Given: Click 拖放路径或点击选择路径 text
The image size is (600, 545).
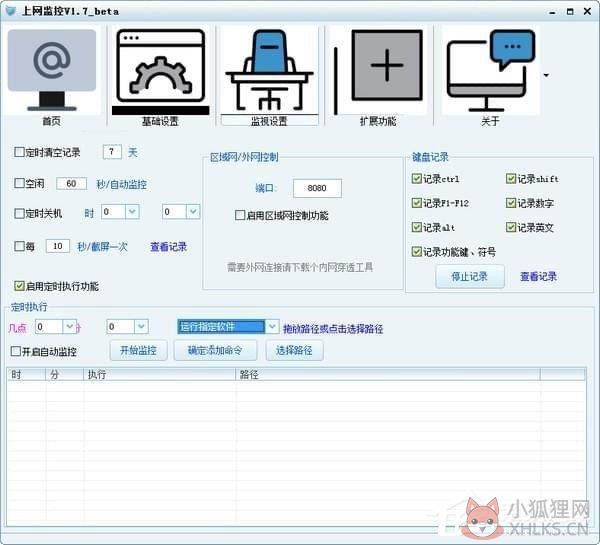Looking at the screenshot, I should coord(333,329).
